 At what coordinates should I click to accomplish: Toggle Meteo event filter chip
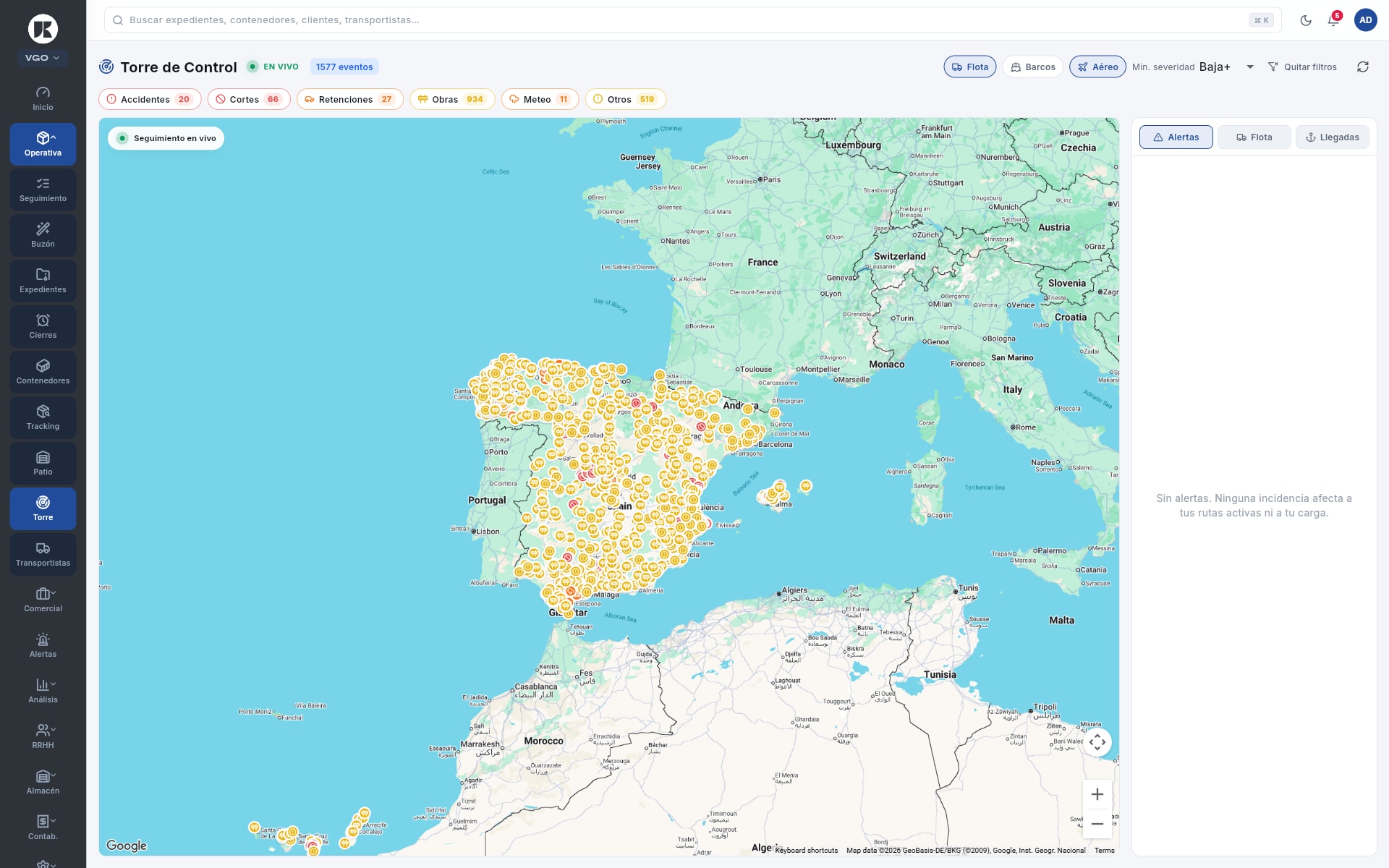pos(540,99)
